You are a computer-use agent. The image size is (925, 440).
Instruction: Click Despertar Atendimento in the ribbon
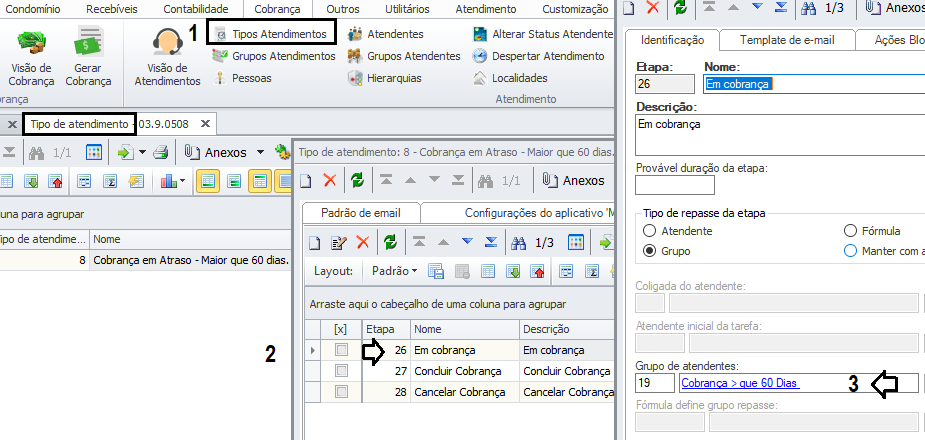(539, 56)
